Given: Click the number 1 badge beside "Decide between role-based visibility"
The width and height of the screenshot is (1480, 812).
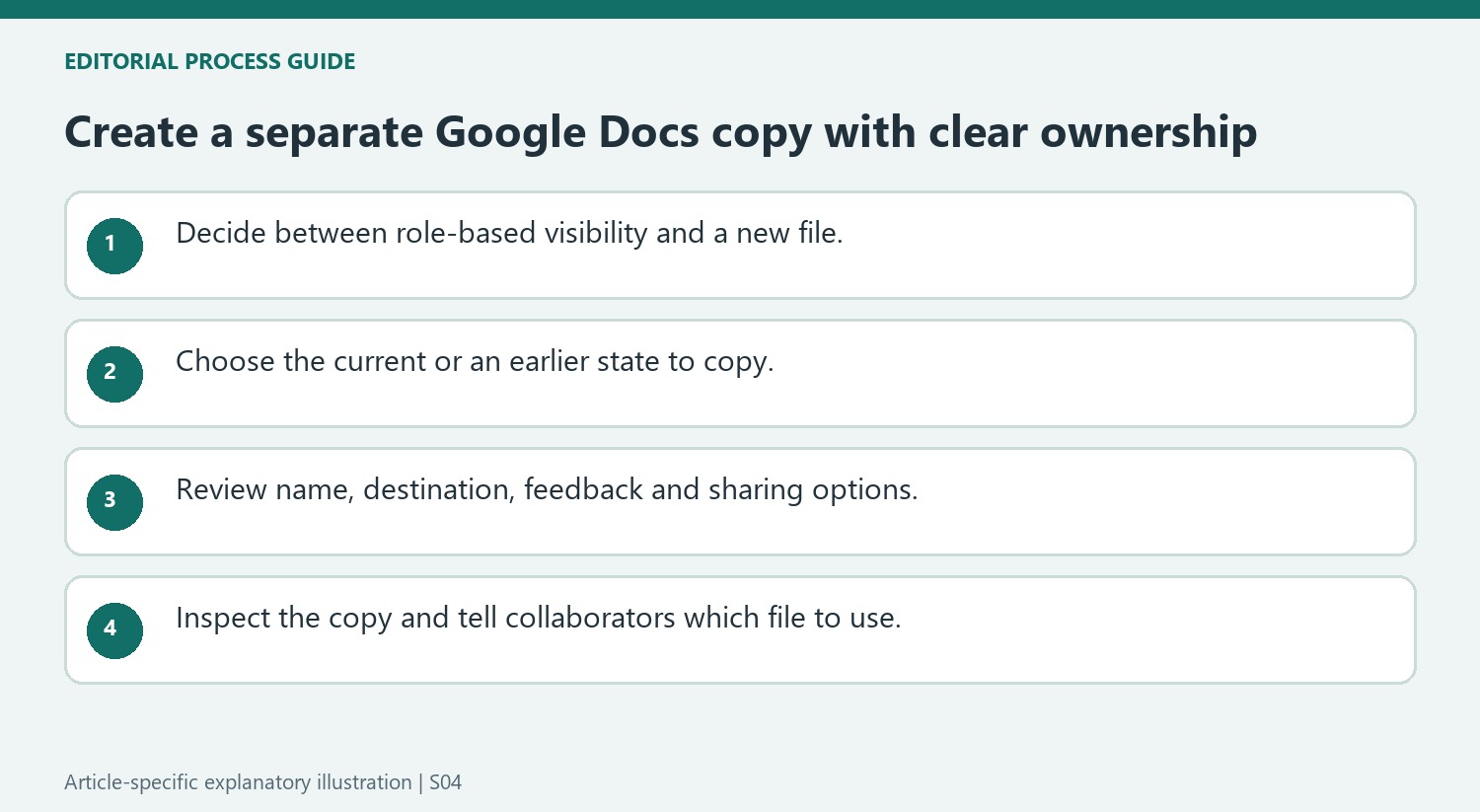Looking at the screenshot, I should (x=114, y=246).
